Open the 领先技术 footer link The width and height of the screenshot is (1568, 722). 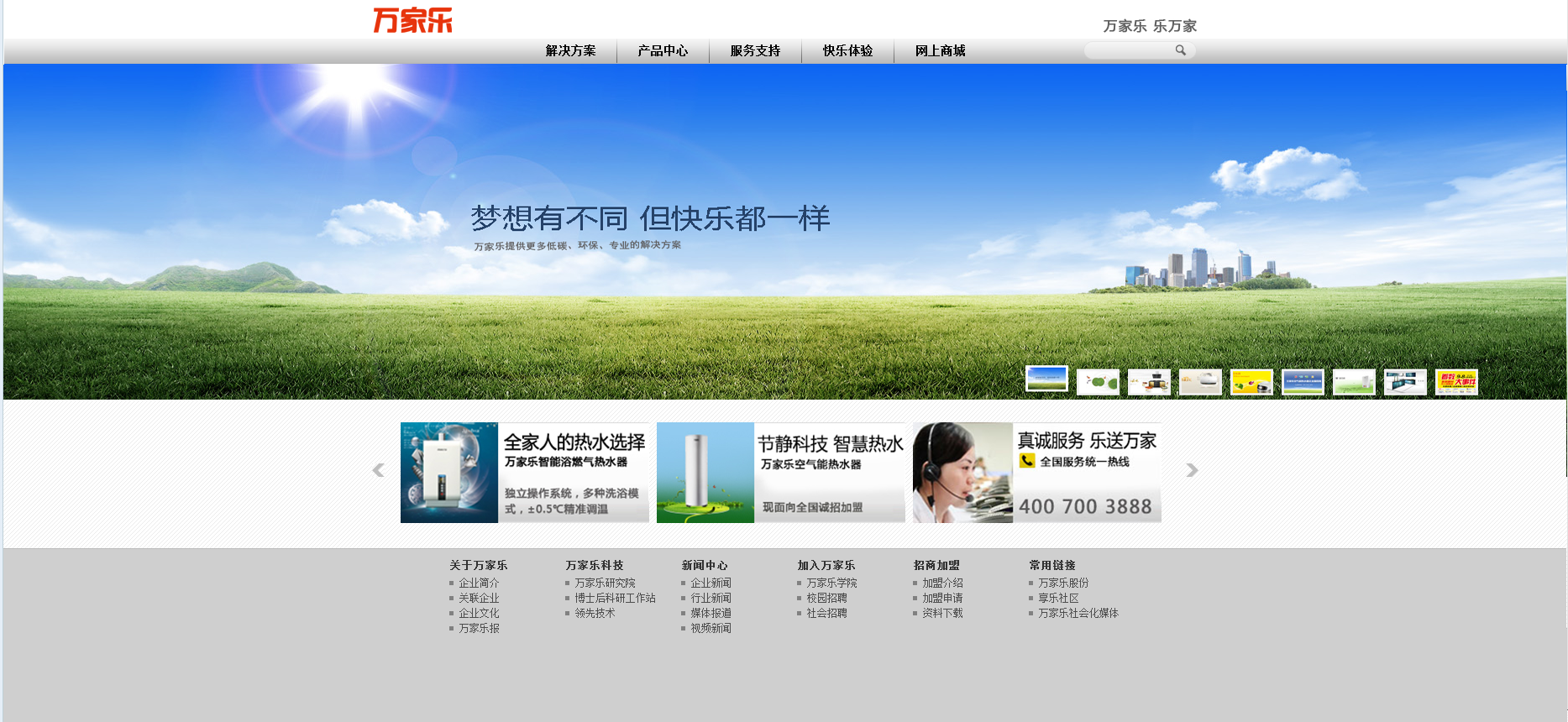pos(595,613)
